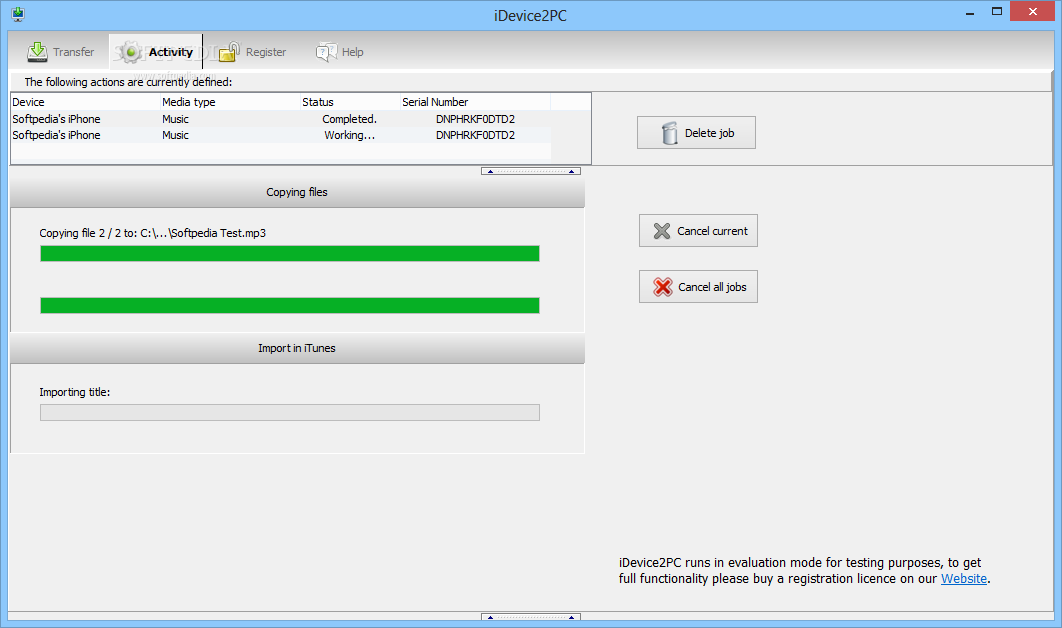This screenshot has width=1062, height=628.
Task: Sort by the Status column header
Action: tap(350, 102)
